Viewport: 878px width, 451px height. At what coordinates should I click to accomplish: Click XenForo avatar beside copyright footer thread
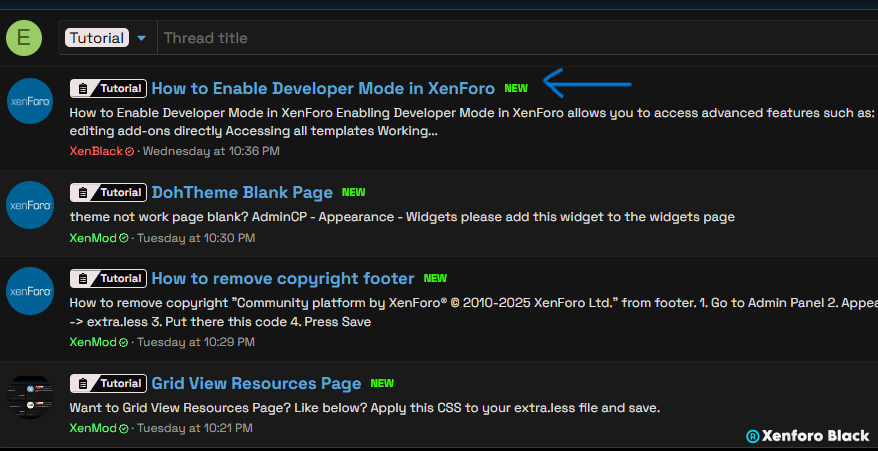coord(30,291)
